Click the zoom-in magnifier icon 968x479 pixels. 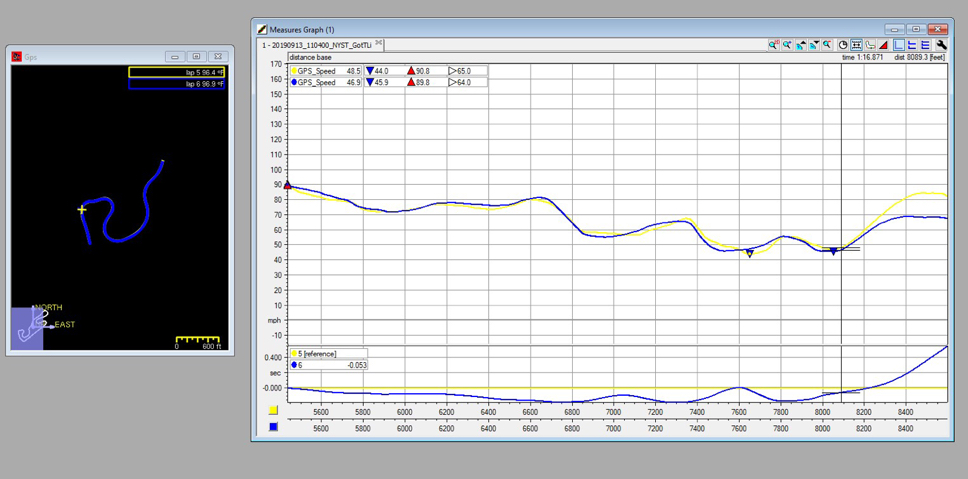[x=787, y=45]
